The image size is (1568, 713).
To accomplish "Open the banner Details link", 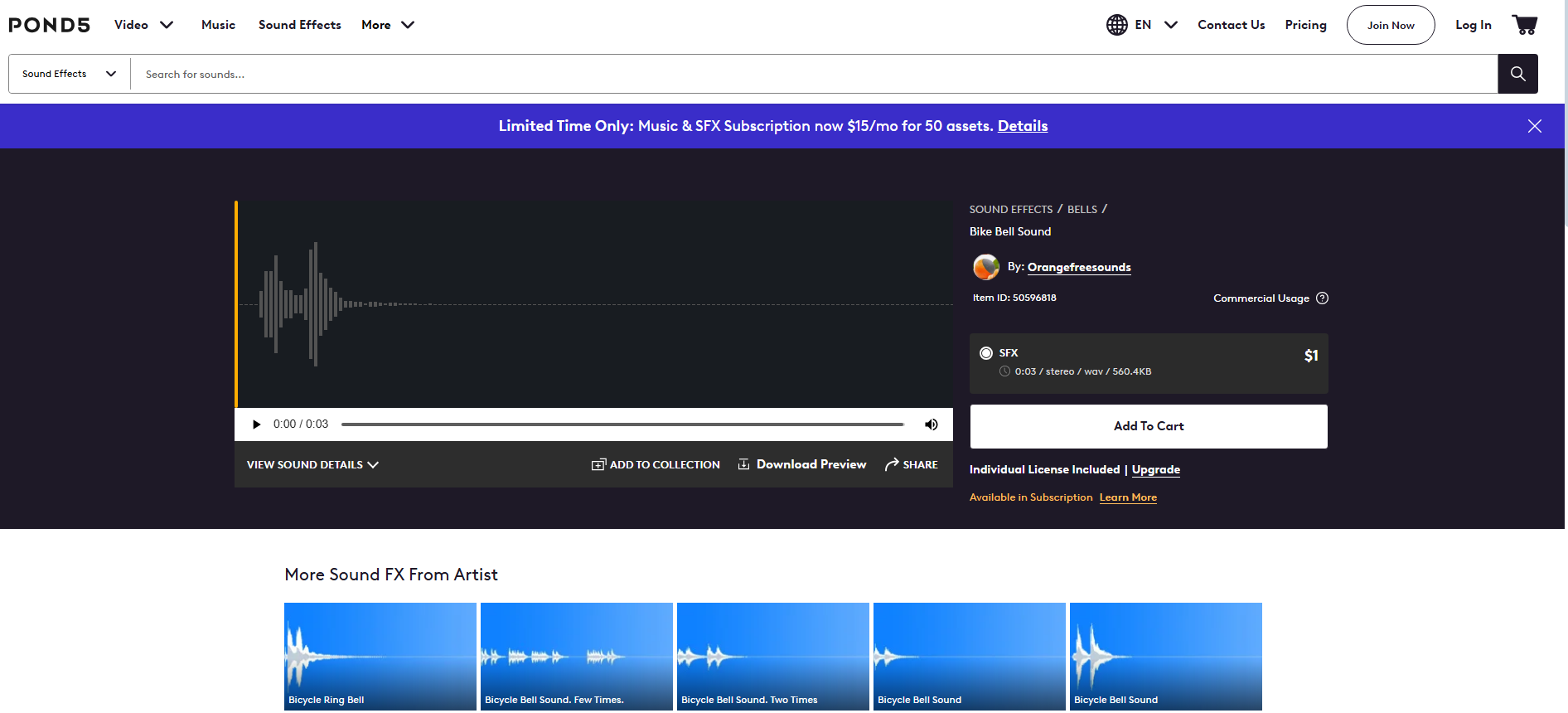I will point(1022,126).
